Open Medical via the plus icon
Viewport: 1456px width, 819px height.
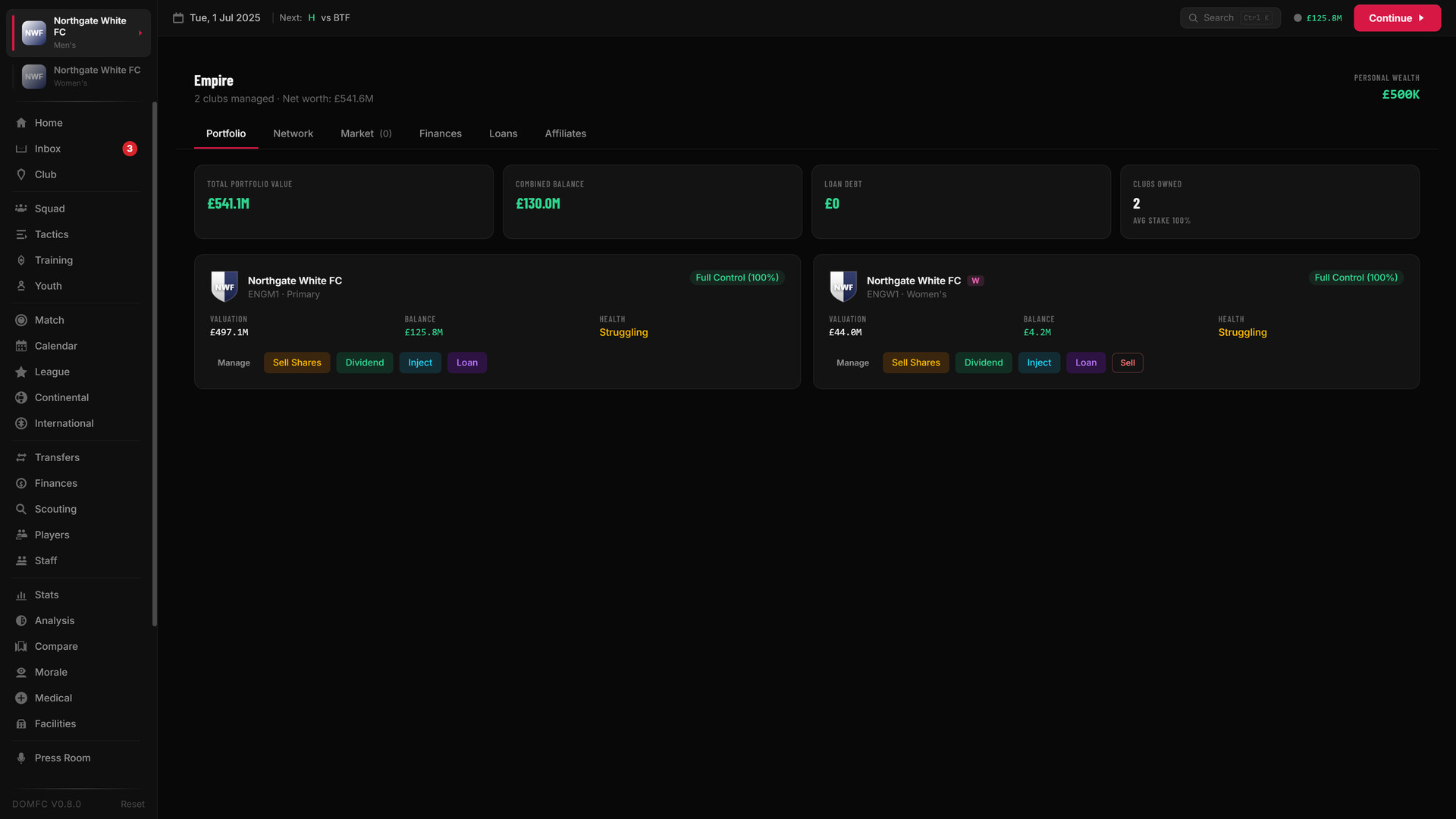(x=21, y=698)
